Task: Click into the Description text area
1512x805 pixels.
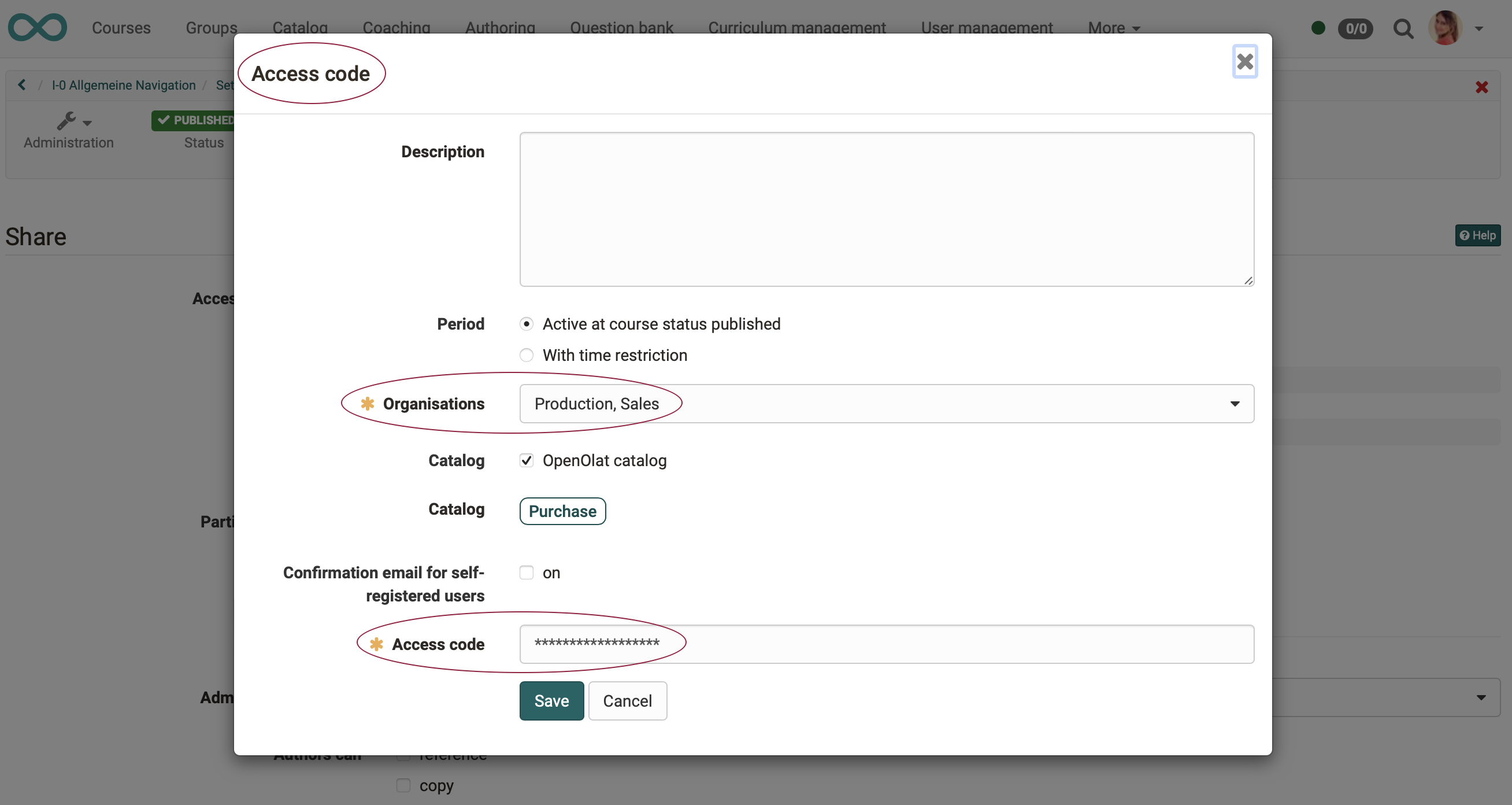Action: point(886,209)
